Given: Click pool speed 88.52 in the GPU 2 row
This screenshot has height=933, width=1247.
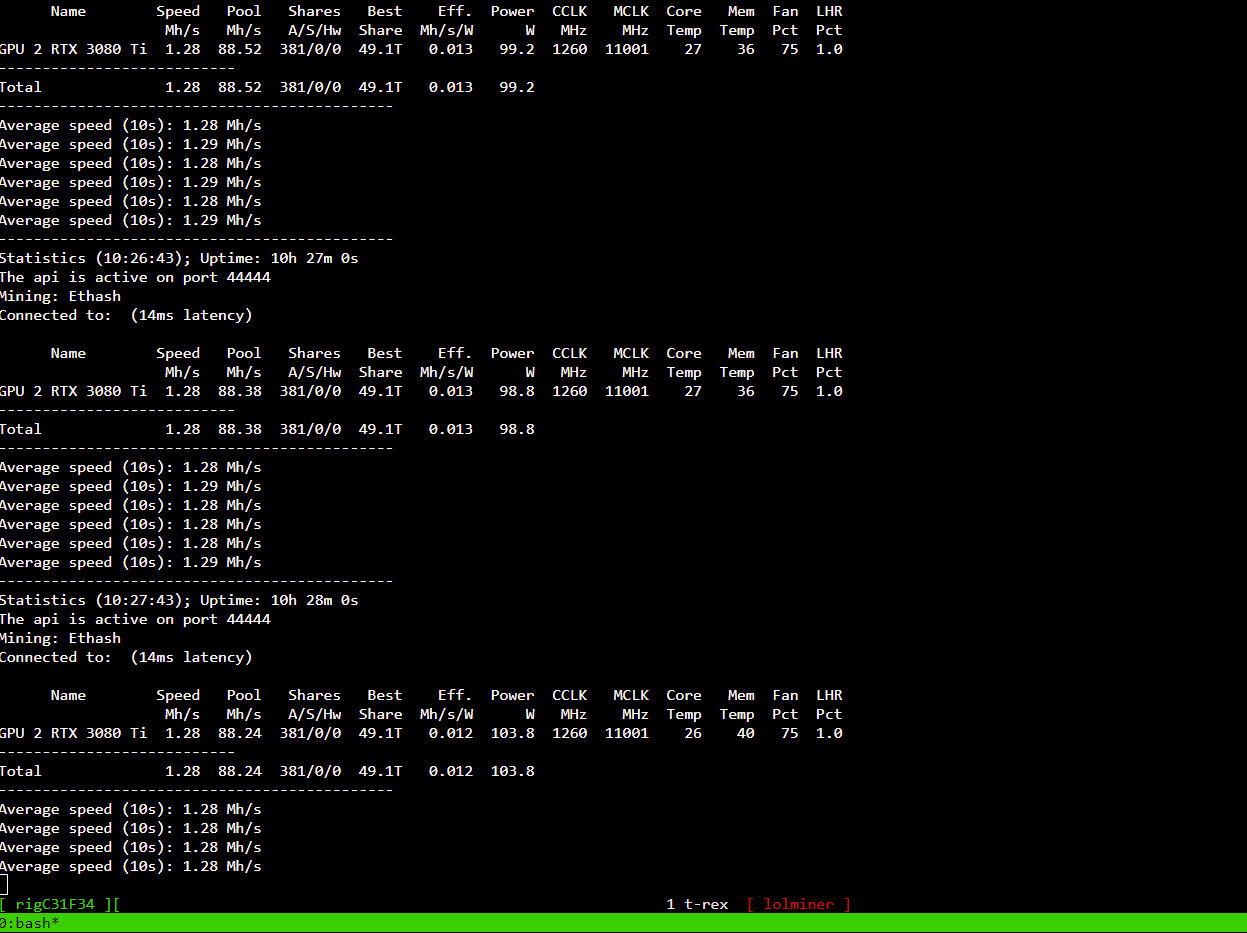Looking at the screenshot, I should point(240,49).
